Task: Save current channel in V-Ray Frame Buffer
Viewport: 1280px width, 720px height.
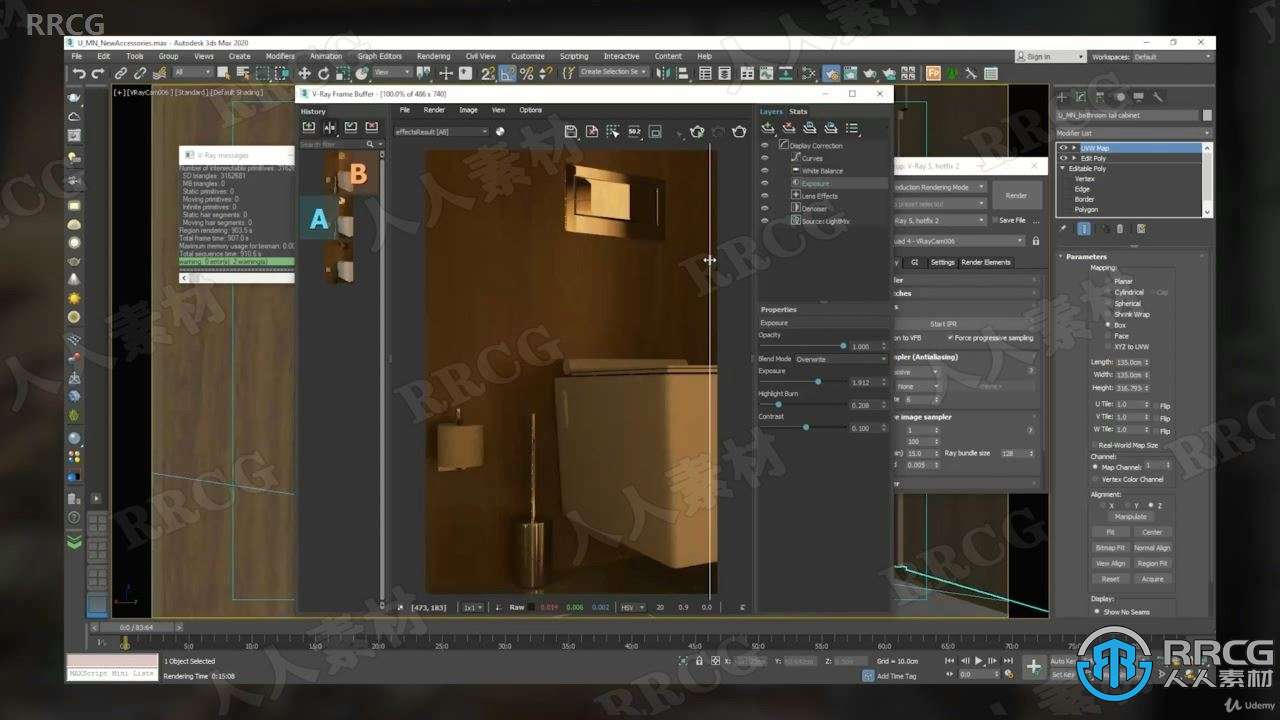Action: click(571, 131)
